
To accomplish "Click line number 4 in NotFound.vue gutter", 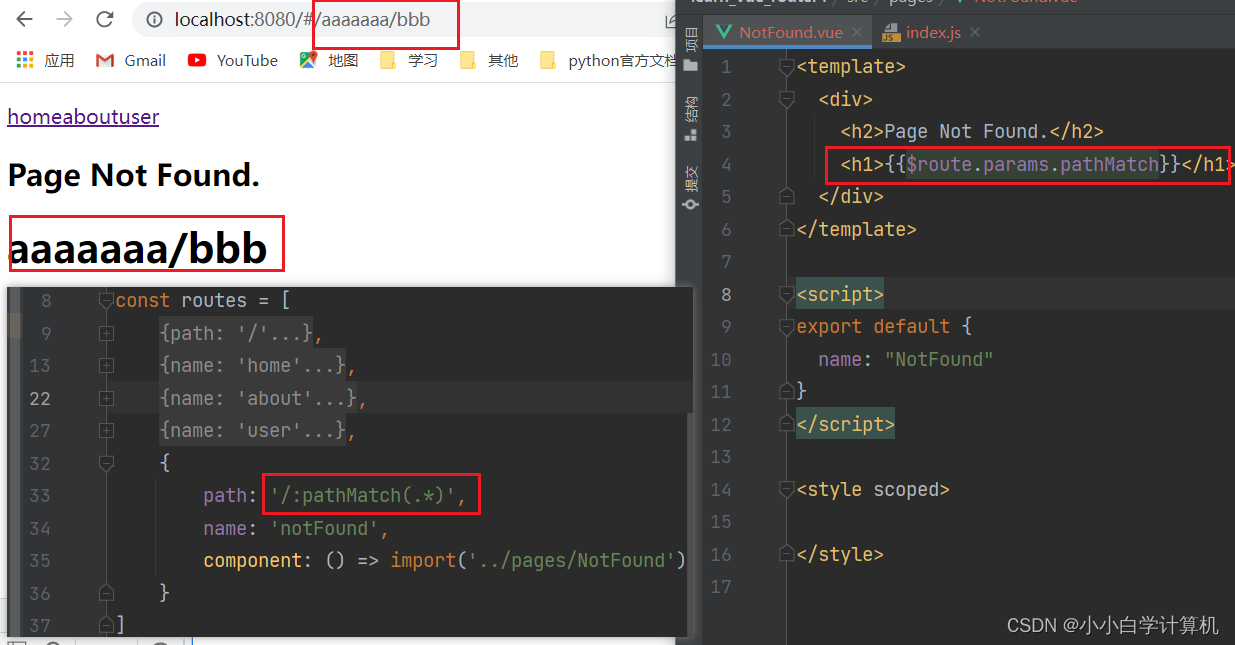I will pyautogui.click(x=726, y=164).
